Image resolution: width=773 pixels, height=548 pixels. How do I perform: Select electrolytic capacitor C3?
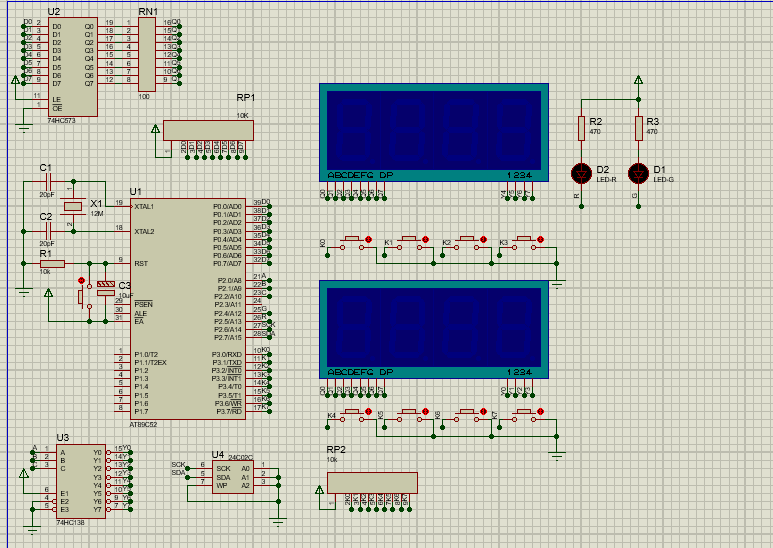coord(106,287)
